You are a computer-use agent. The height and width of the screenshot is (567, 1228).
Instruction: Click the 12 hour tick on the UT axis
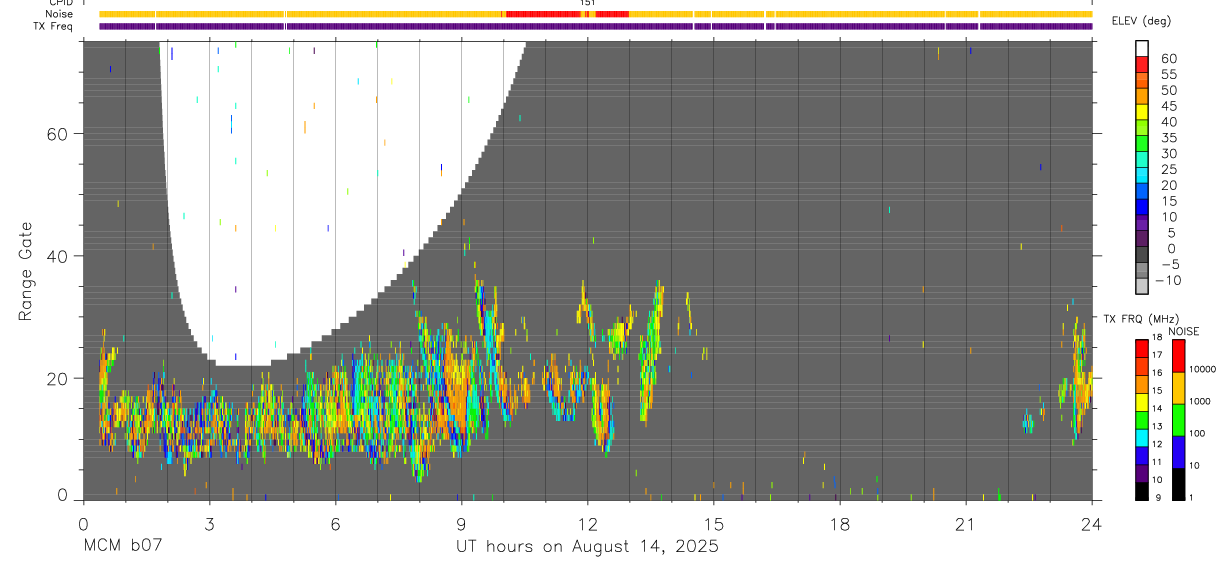click(x=587, y=524)
